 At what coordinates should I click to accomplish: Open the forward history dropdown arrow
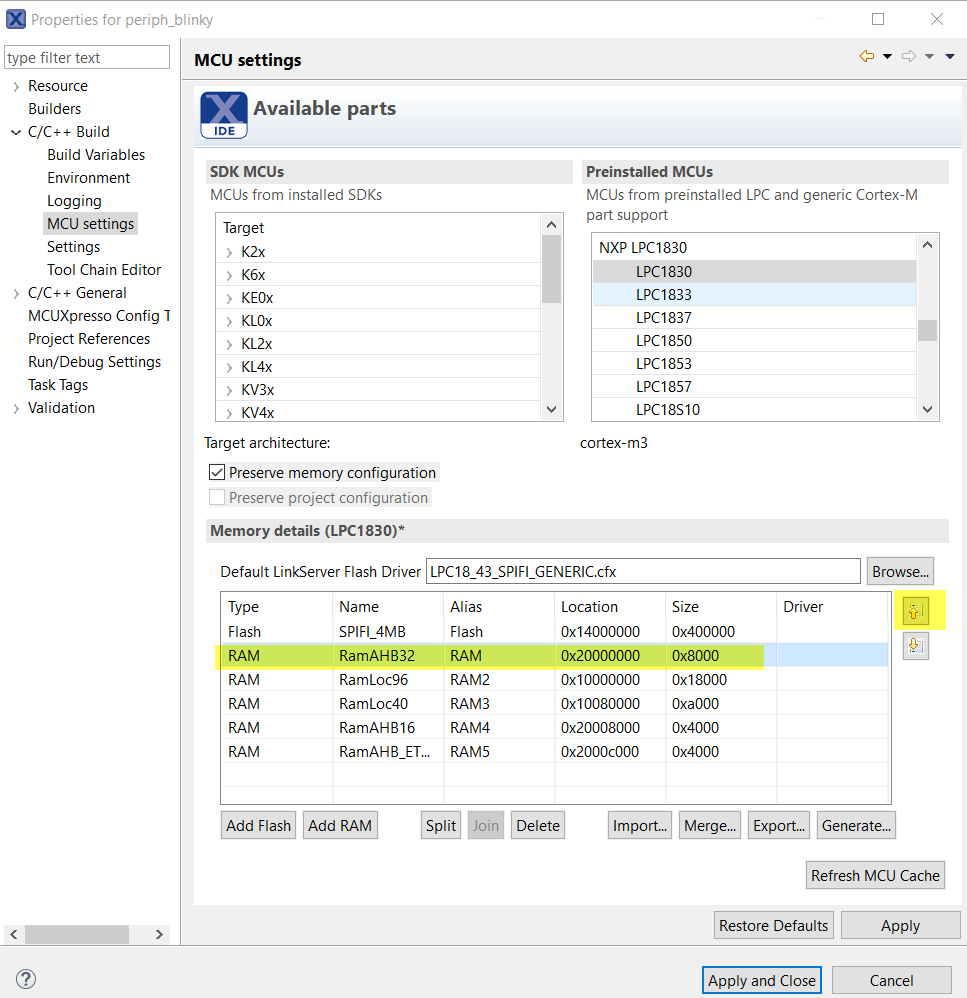pos(929,57)
